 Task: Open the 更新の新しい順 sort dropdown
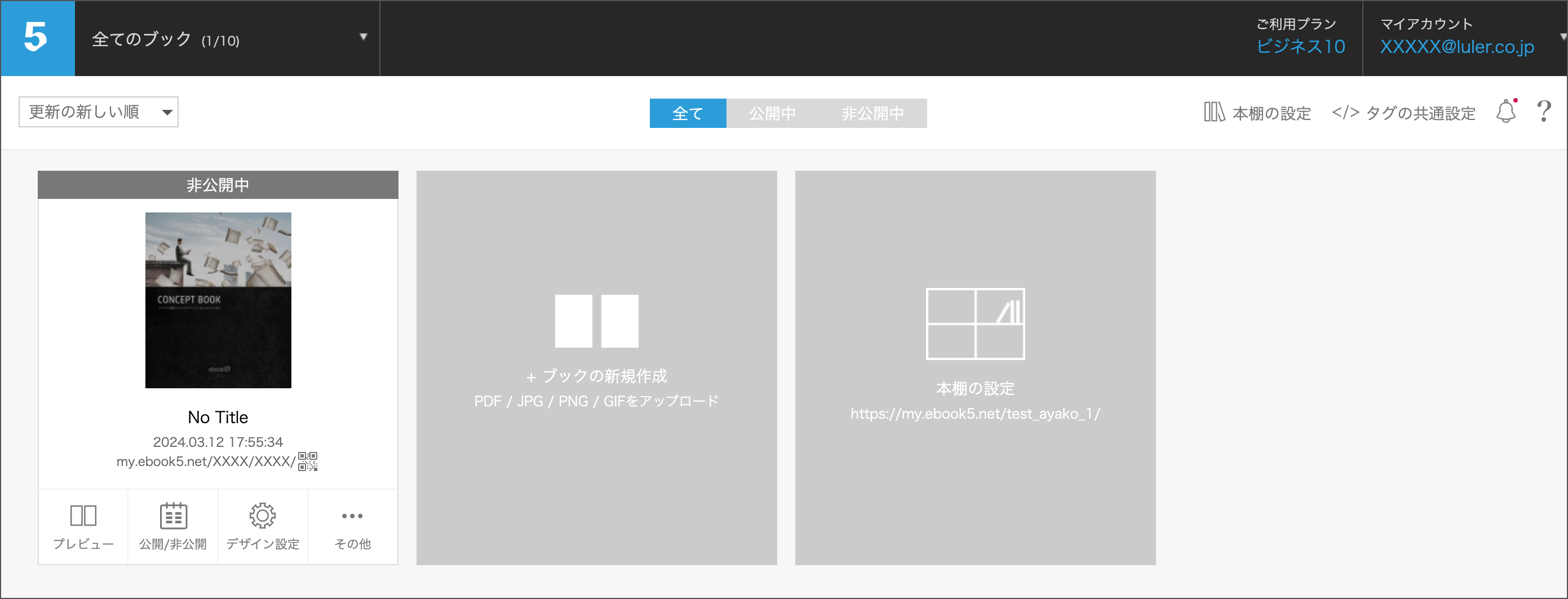pos(98,112)
